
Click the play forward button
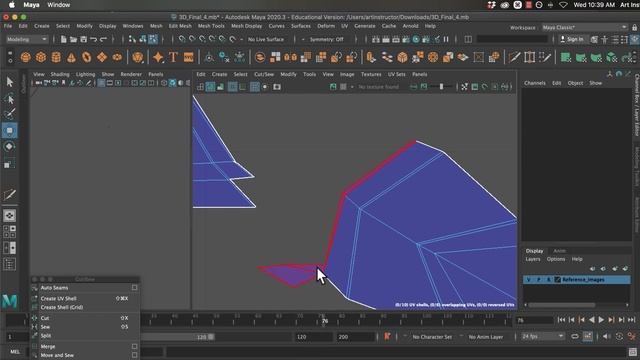601,320
